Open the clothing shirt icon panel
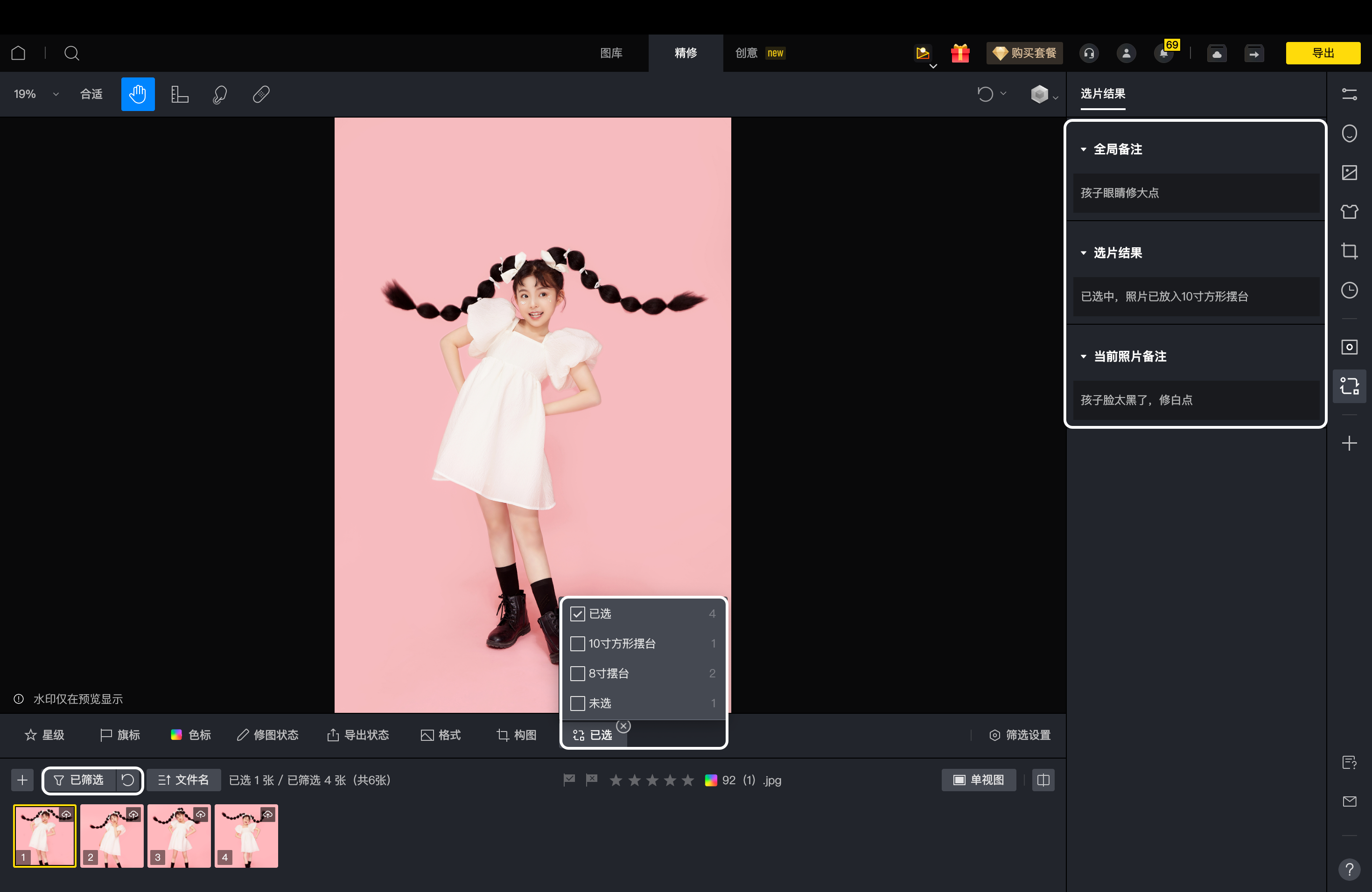This screenshot has height=892, width=1372. click(1349, 212)
